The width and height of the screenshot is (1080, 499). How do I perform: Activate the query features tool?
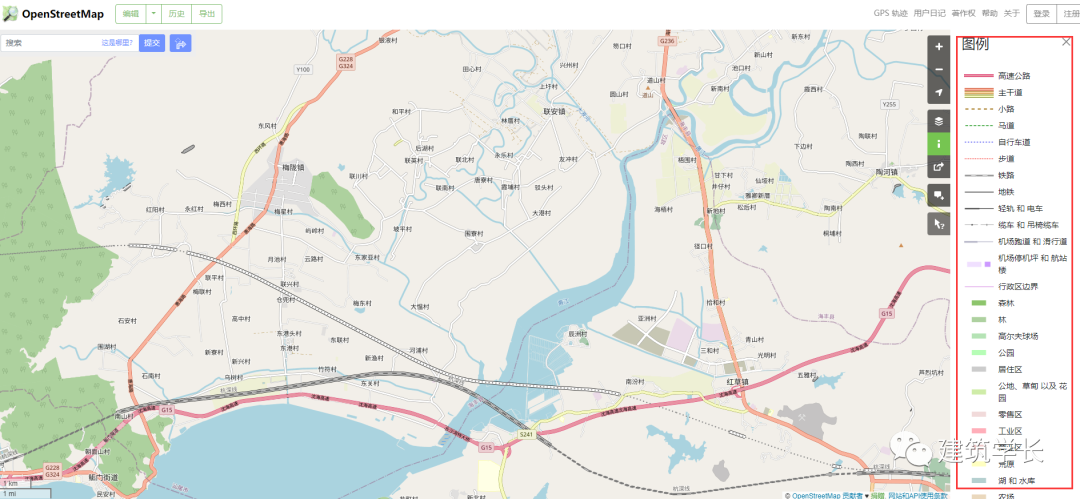pyautogui.click(x=938, y=223)
